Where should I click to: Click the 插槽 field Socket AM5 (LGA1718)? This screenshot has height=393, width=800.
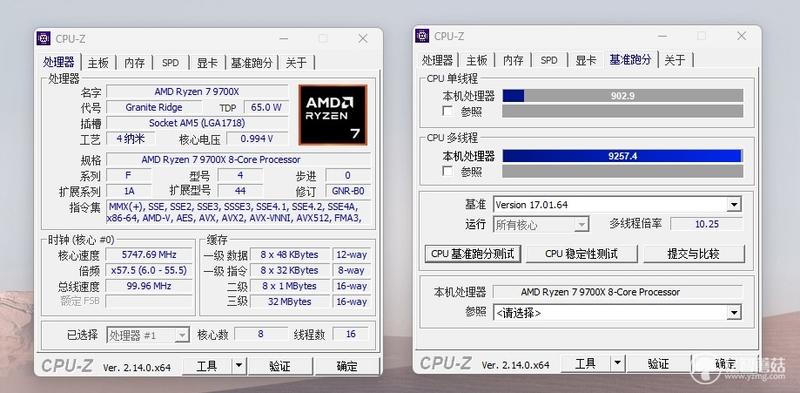tap(197, 123)
